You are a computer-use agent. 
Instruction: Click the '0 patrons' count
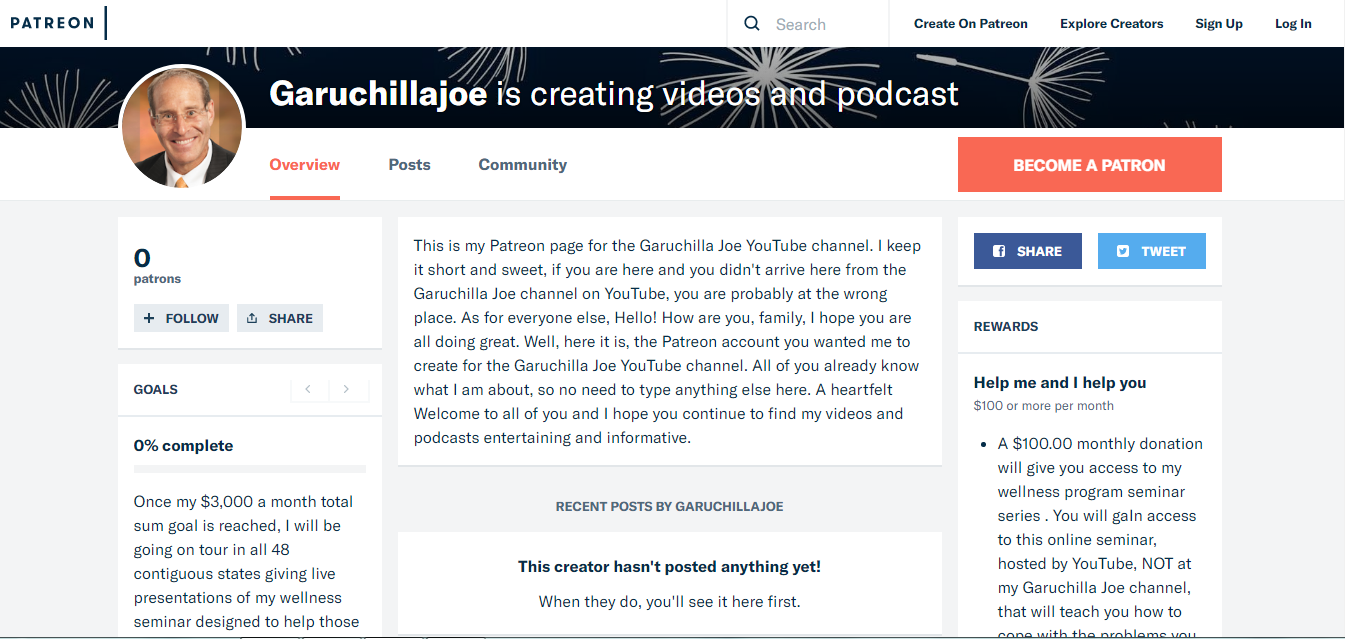click(157, 266)
